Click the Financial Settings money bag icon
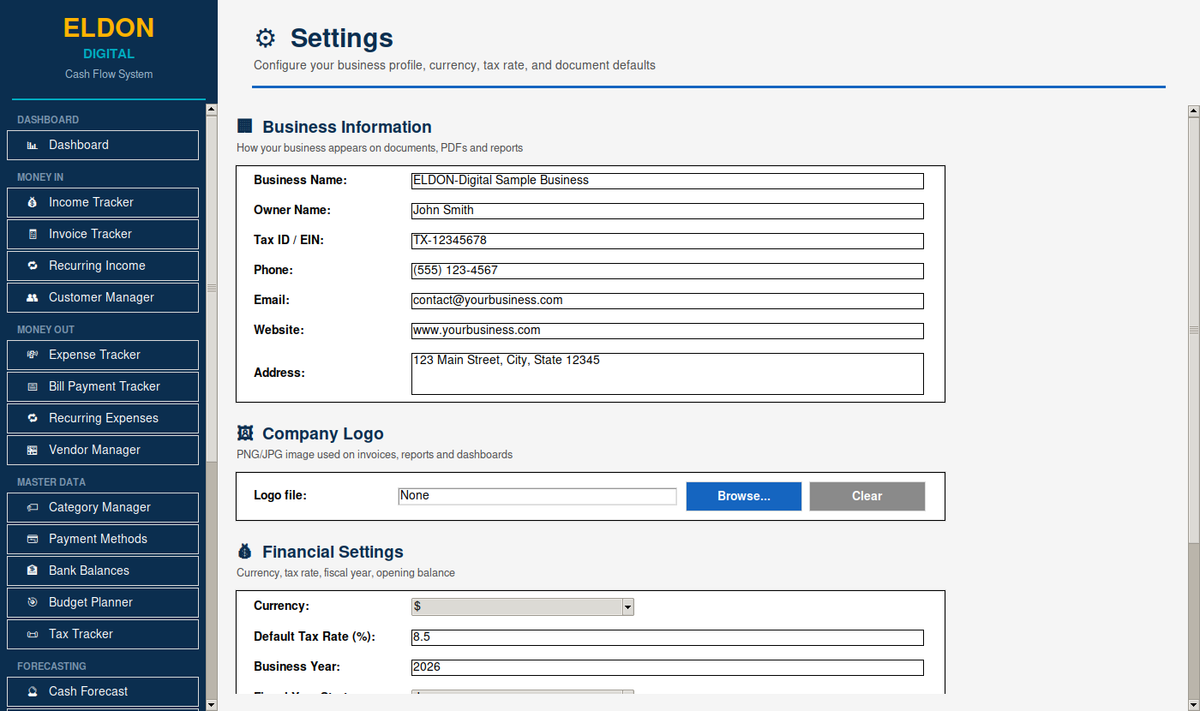Viewport: 1200px width, 711px height. coord(244,552)
